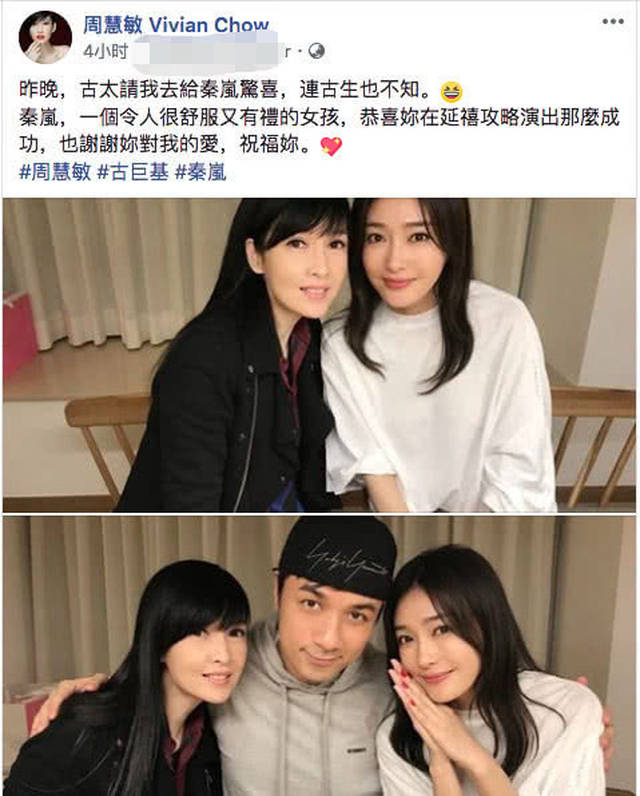Click the sparkling pink heart emoji
The height and width of the screenshot is (796, 640).
(x=331, y=147)
